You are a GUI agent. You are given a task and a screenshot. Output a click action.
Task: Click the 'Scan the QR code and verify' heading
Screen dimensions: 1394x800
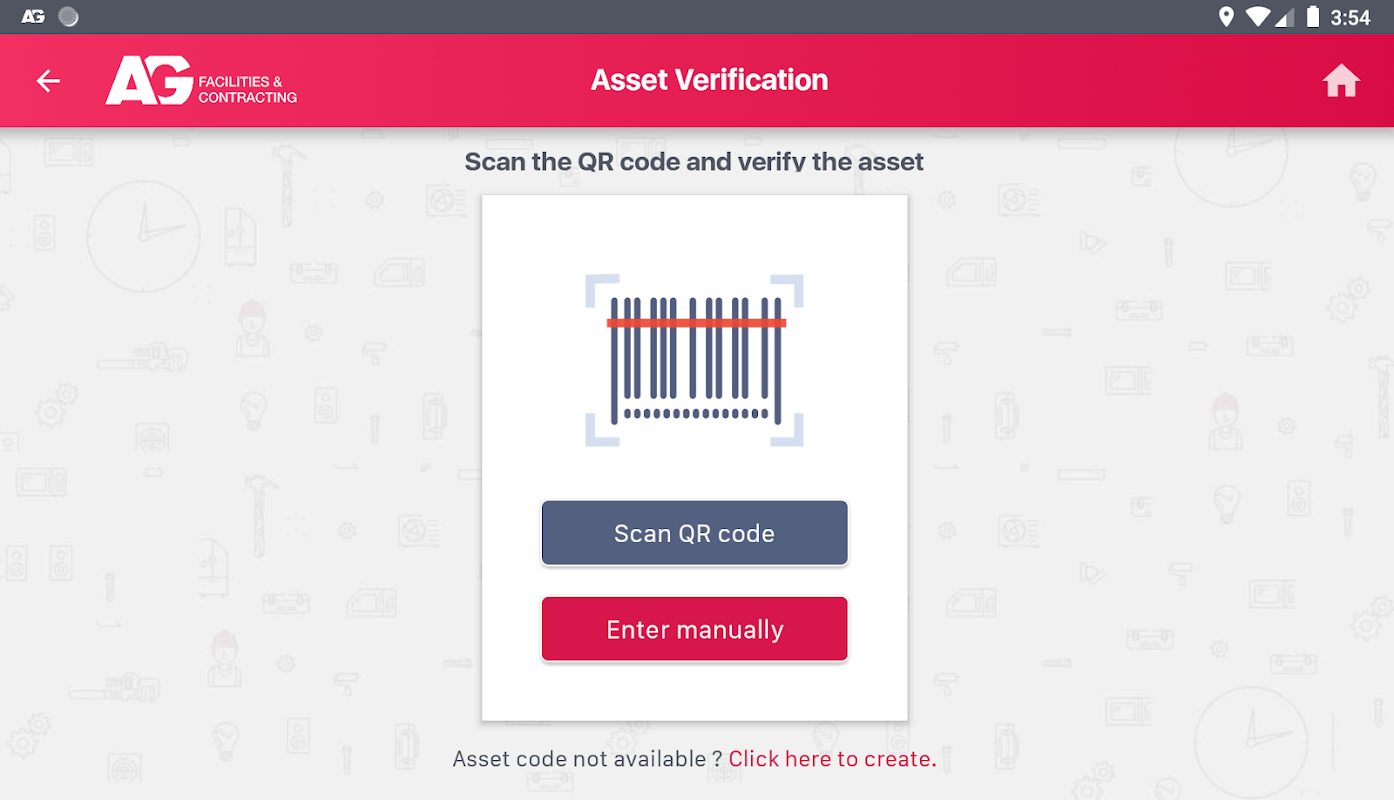[694, 161]
